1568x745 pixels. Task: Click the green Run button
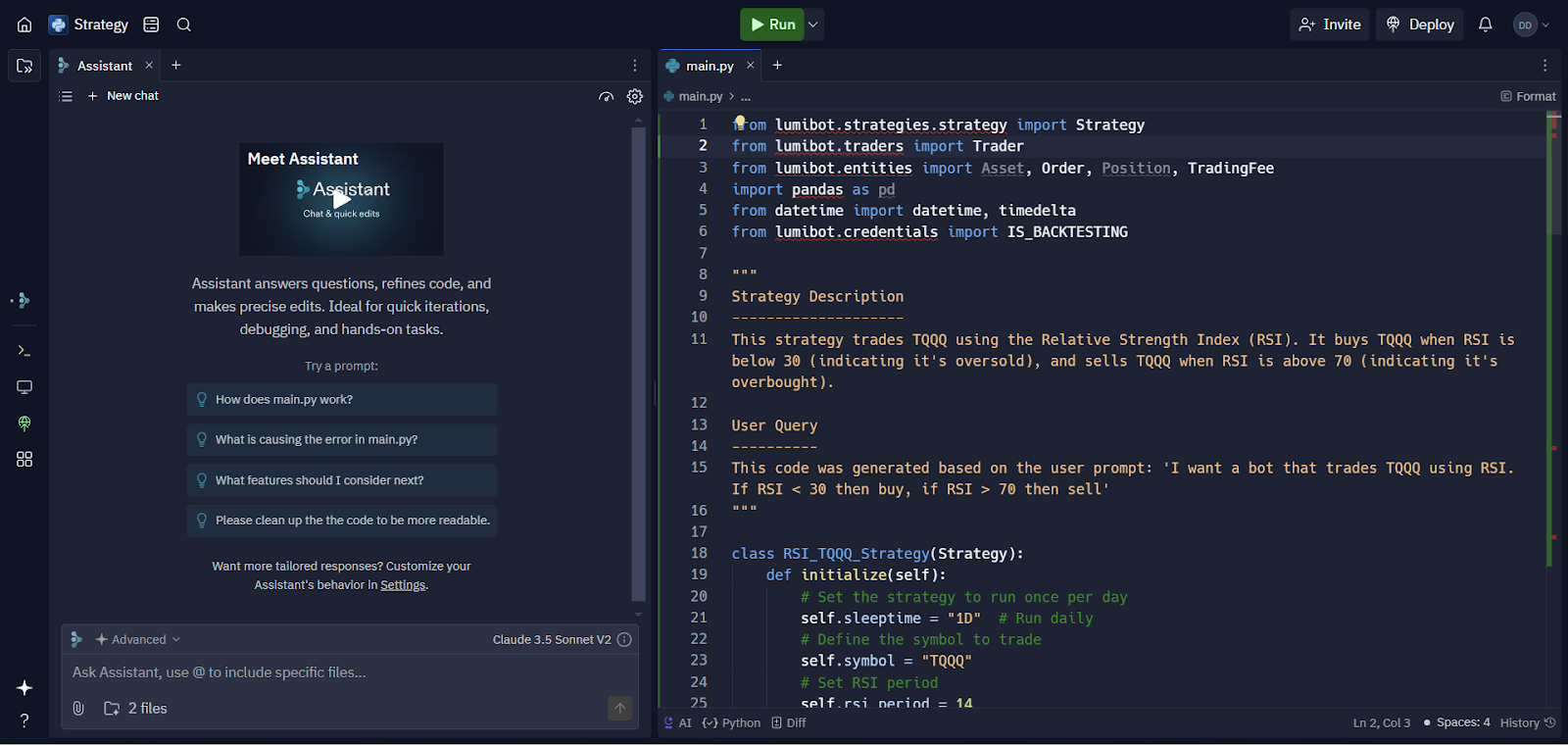point(772,25)
